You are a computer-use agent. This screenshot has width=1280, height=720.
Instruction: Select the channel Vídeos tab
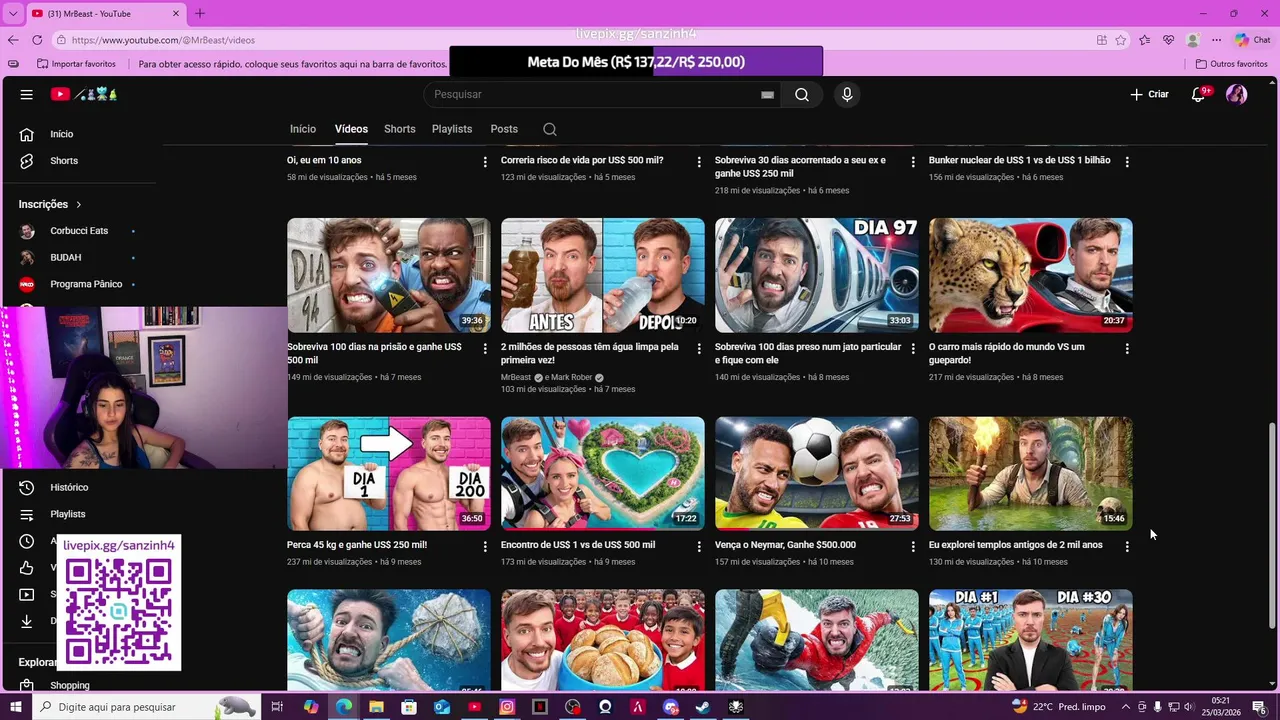pyautogui.click(x=351, y=129)
